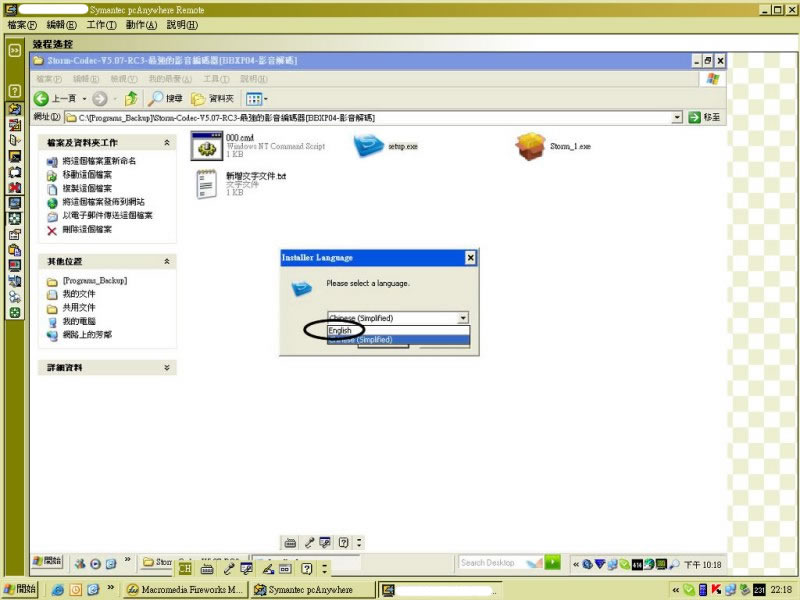Image resolution: width=800 pixels, height=600 pixels.
Task: Launch Internet Explorer from local quick launch
Action: [58, 589]
